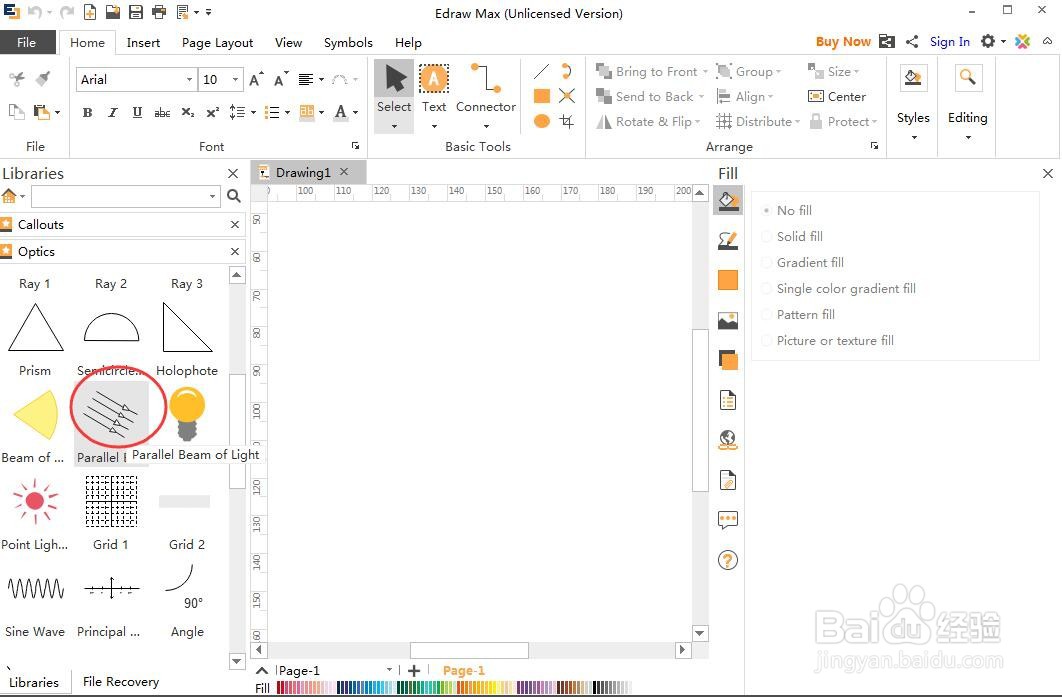Toggle Italic formatting

[x=112, y=112]
